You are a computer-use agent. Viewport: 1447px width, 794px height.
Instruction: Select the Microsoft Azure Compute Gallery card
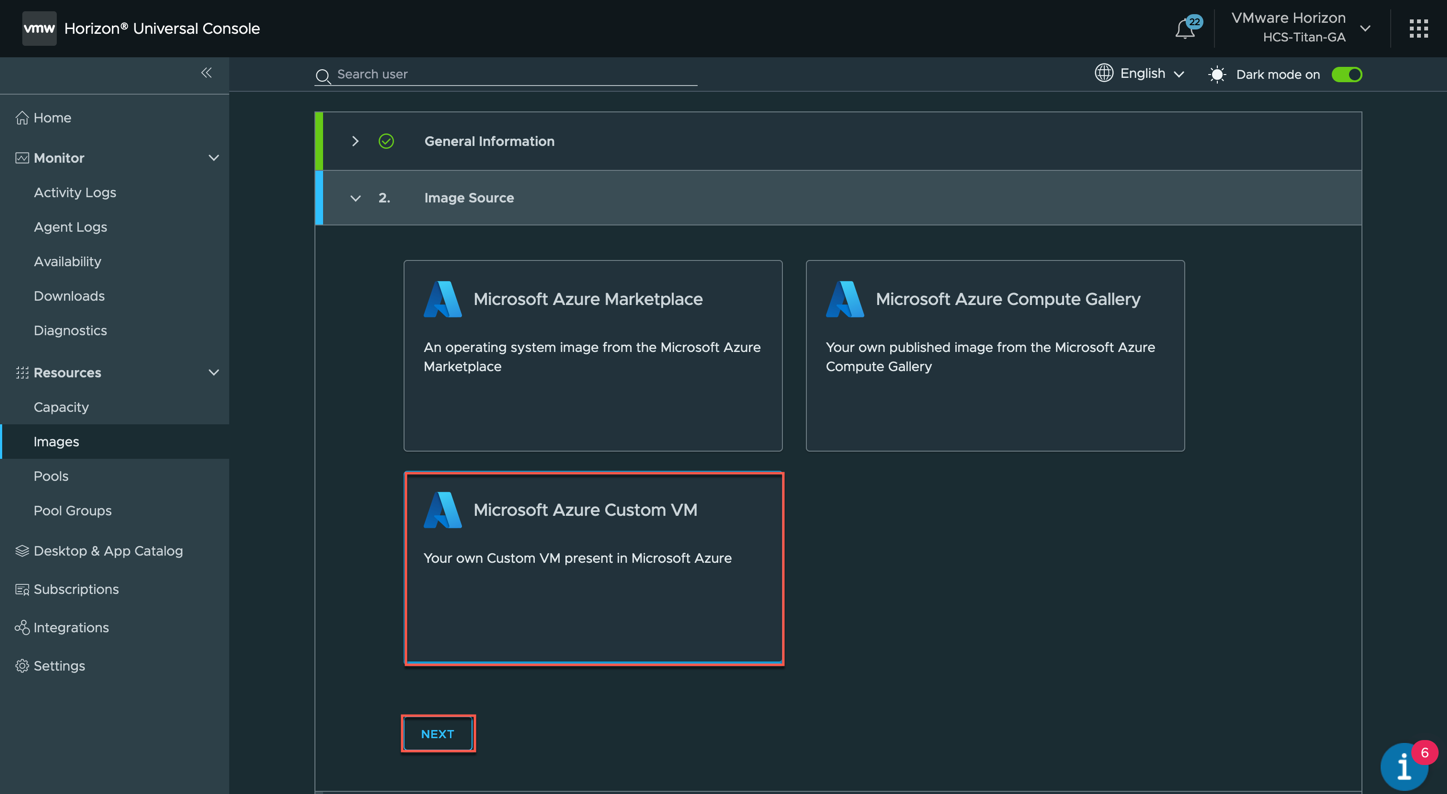coord(995,356)
